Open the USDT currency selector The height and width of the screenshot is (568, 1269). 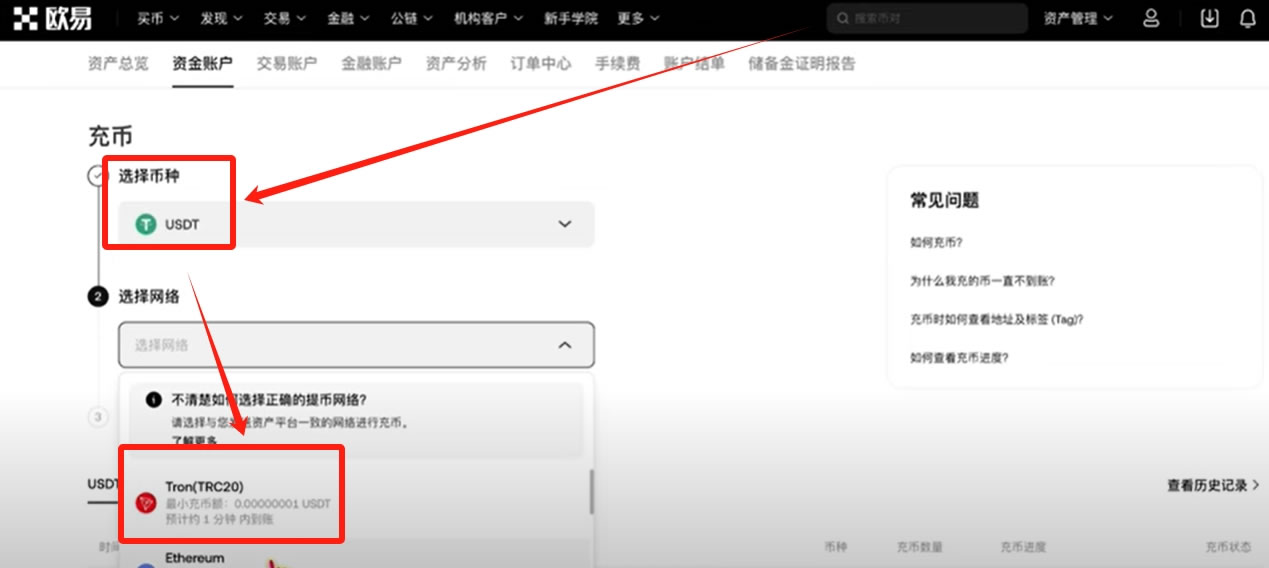click(356, 224)
